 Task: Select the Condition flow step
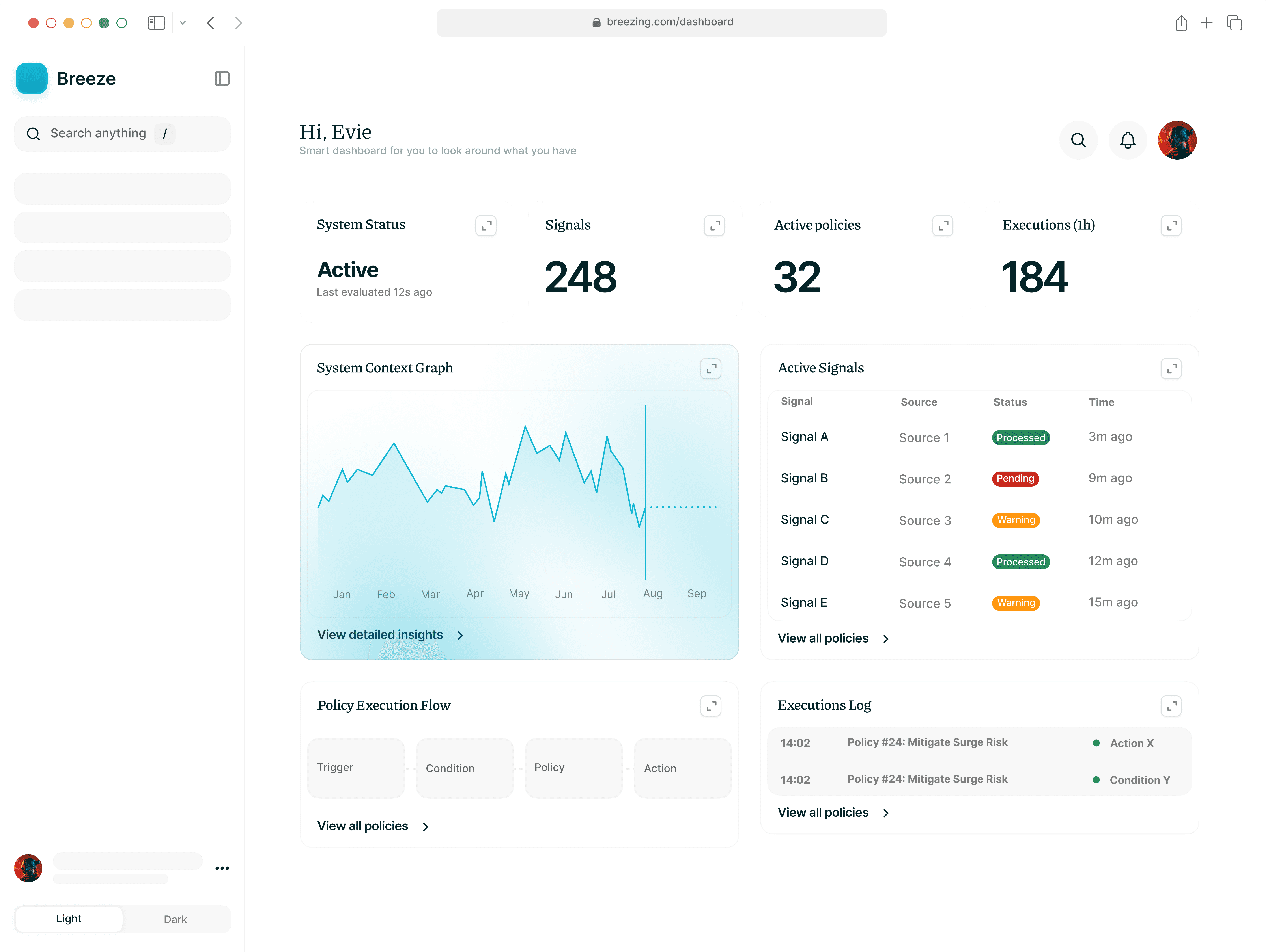tap(465, 768)
